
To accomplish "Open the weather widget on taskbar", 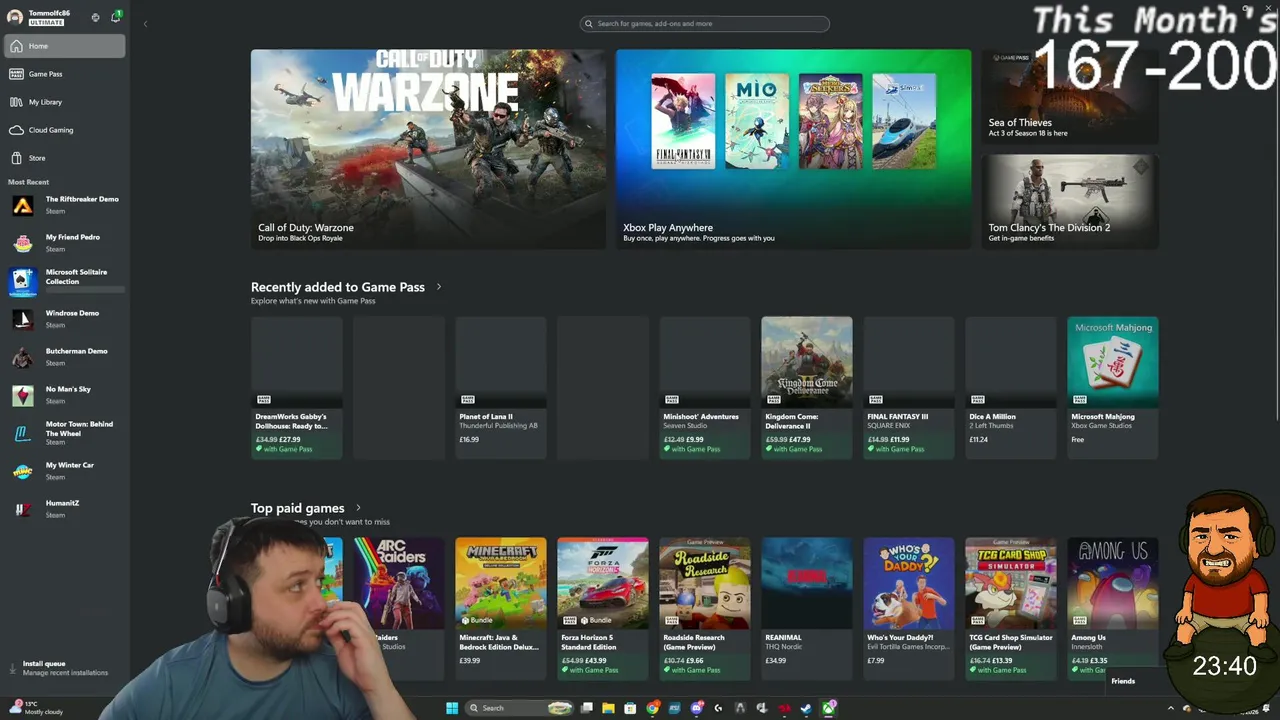I will pyautogui.click(x=35, y=708).
